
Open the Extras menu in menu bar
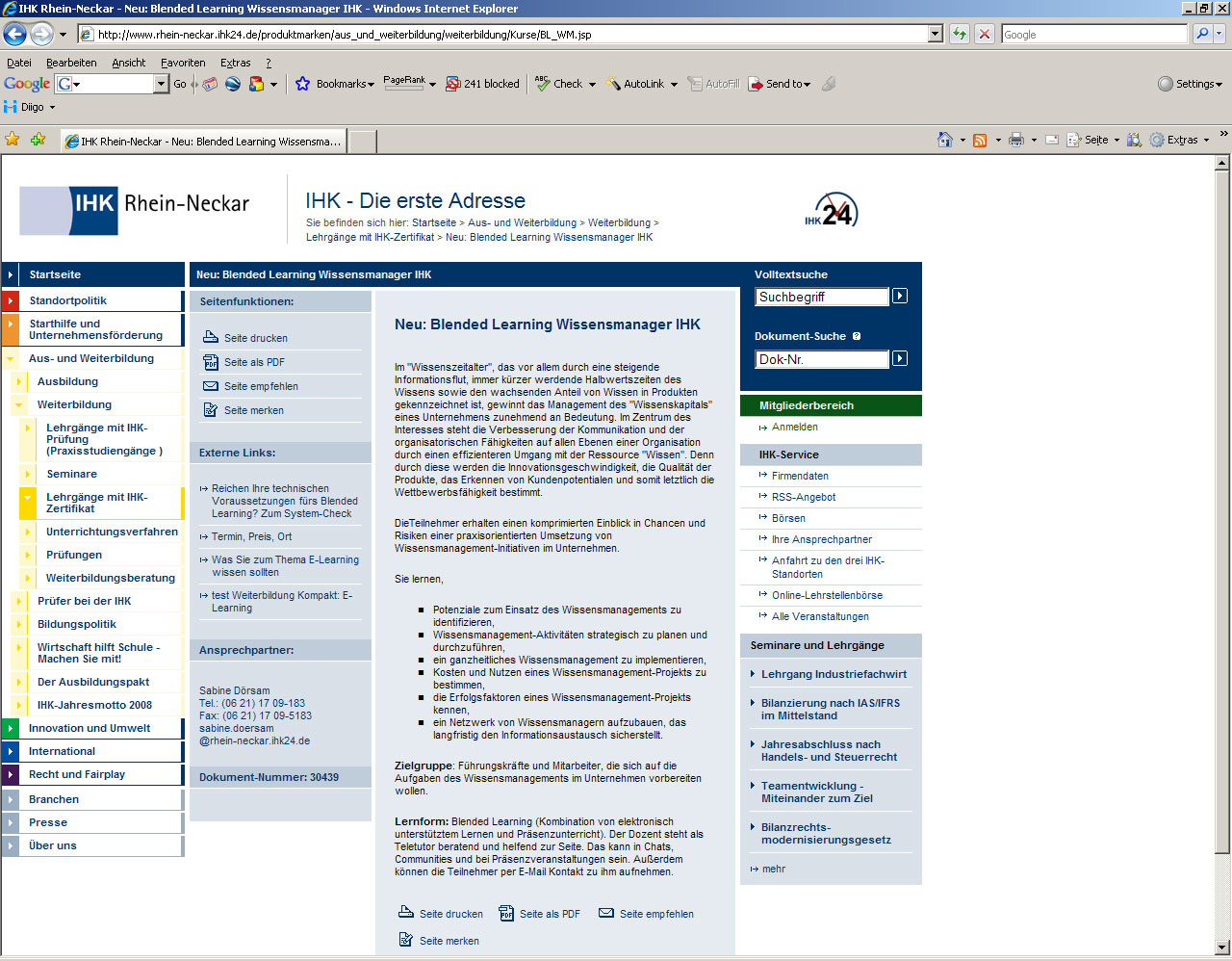(x=236, y=63)
